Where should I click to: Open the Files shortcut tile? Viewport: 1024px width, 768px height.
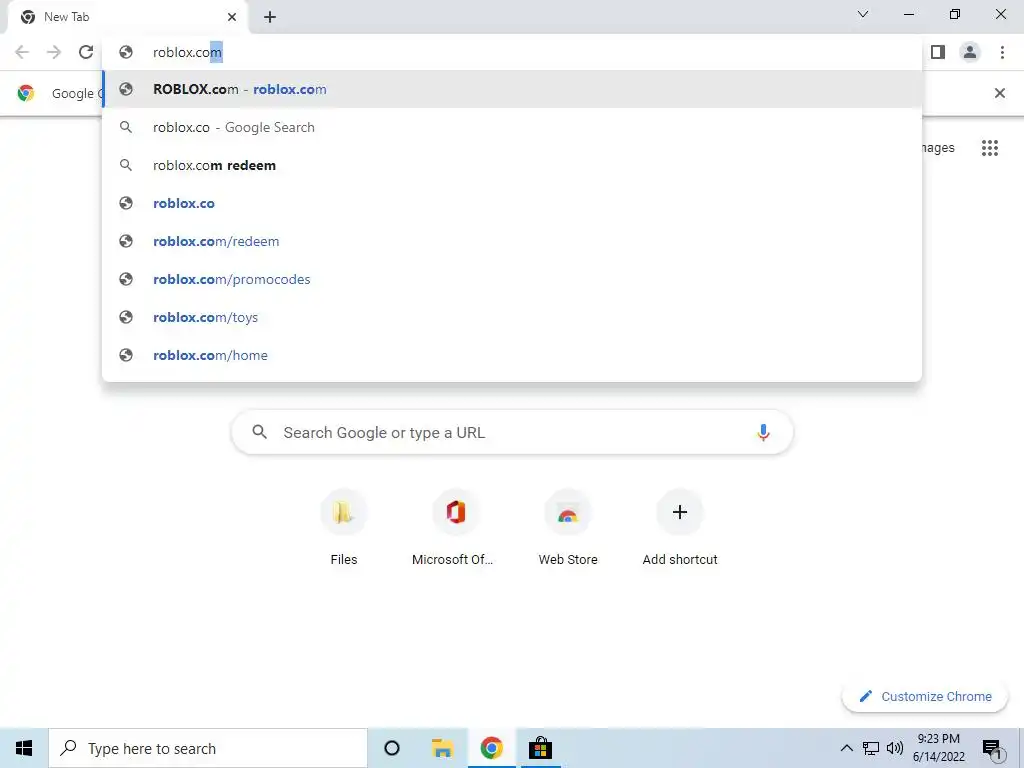pyautogui.click(x=344, y=528)
